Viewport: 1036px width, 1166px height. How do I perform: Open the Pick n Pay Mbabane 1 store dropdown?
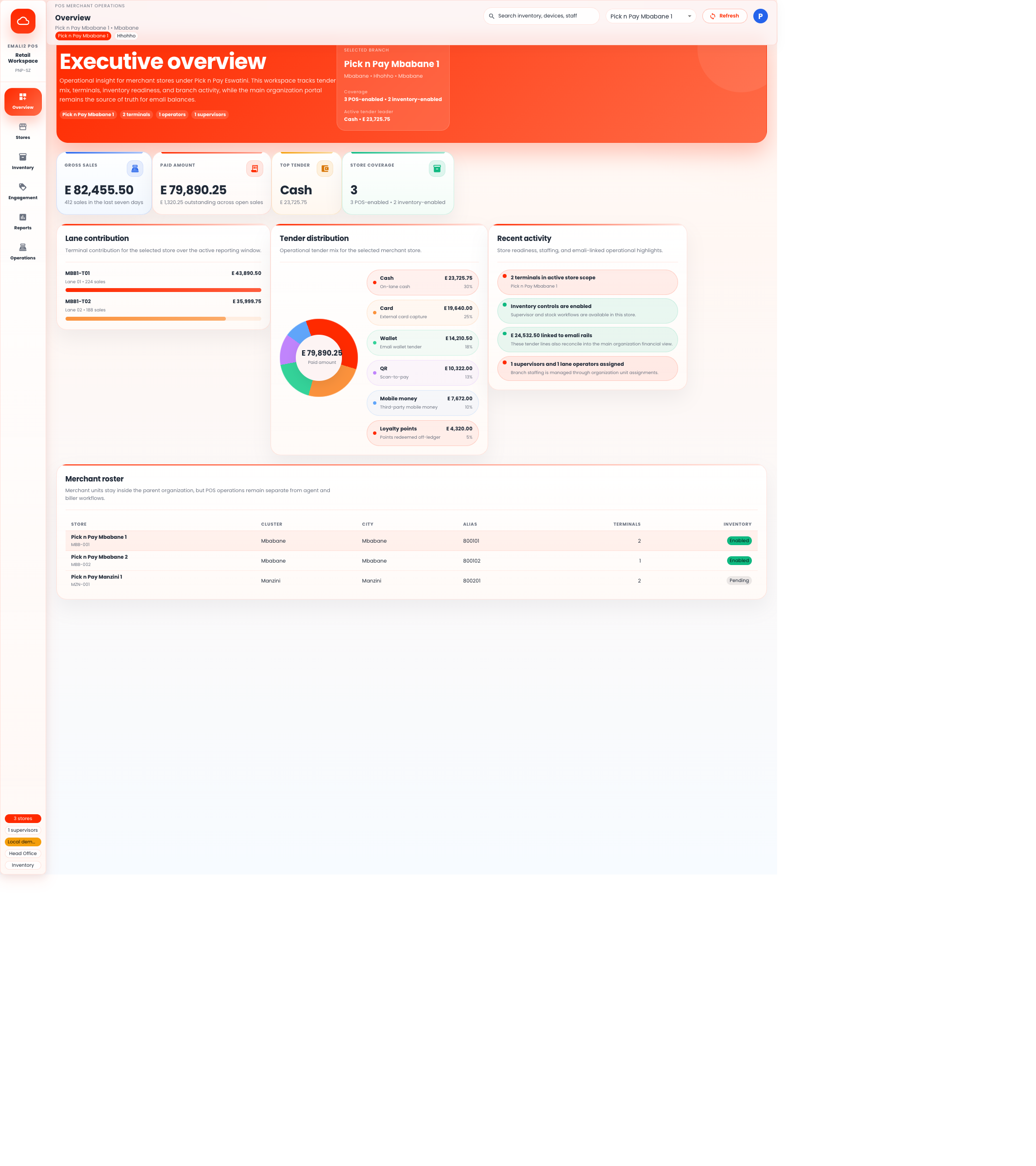point(650,16)
